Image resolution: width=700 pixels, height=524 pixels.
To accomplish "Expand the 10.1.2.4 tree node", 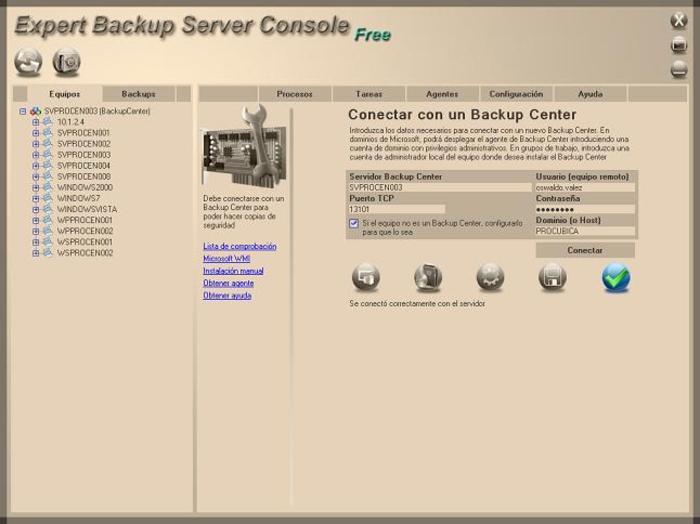I will tap(35, 122).
